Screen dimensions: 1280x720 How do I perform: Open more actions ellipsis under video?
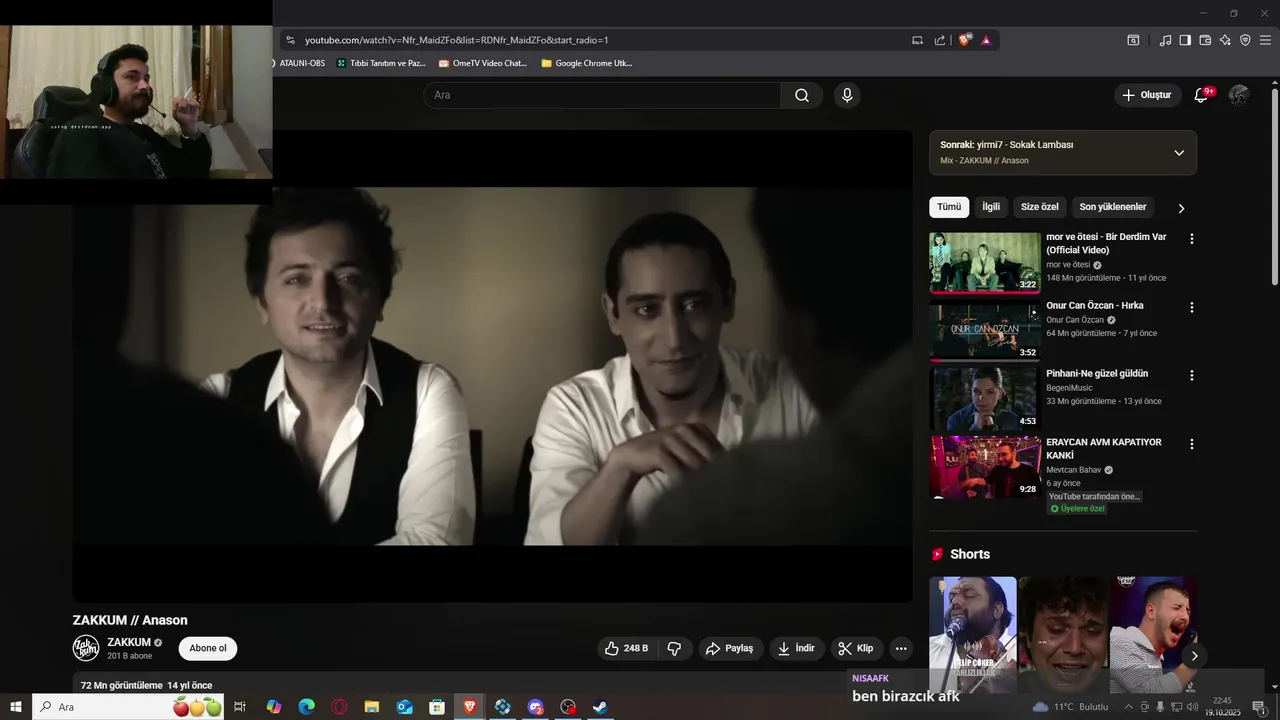[x=901, y=648]
